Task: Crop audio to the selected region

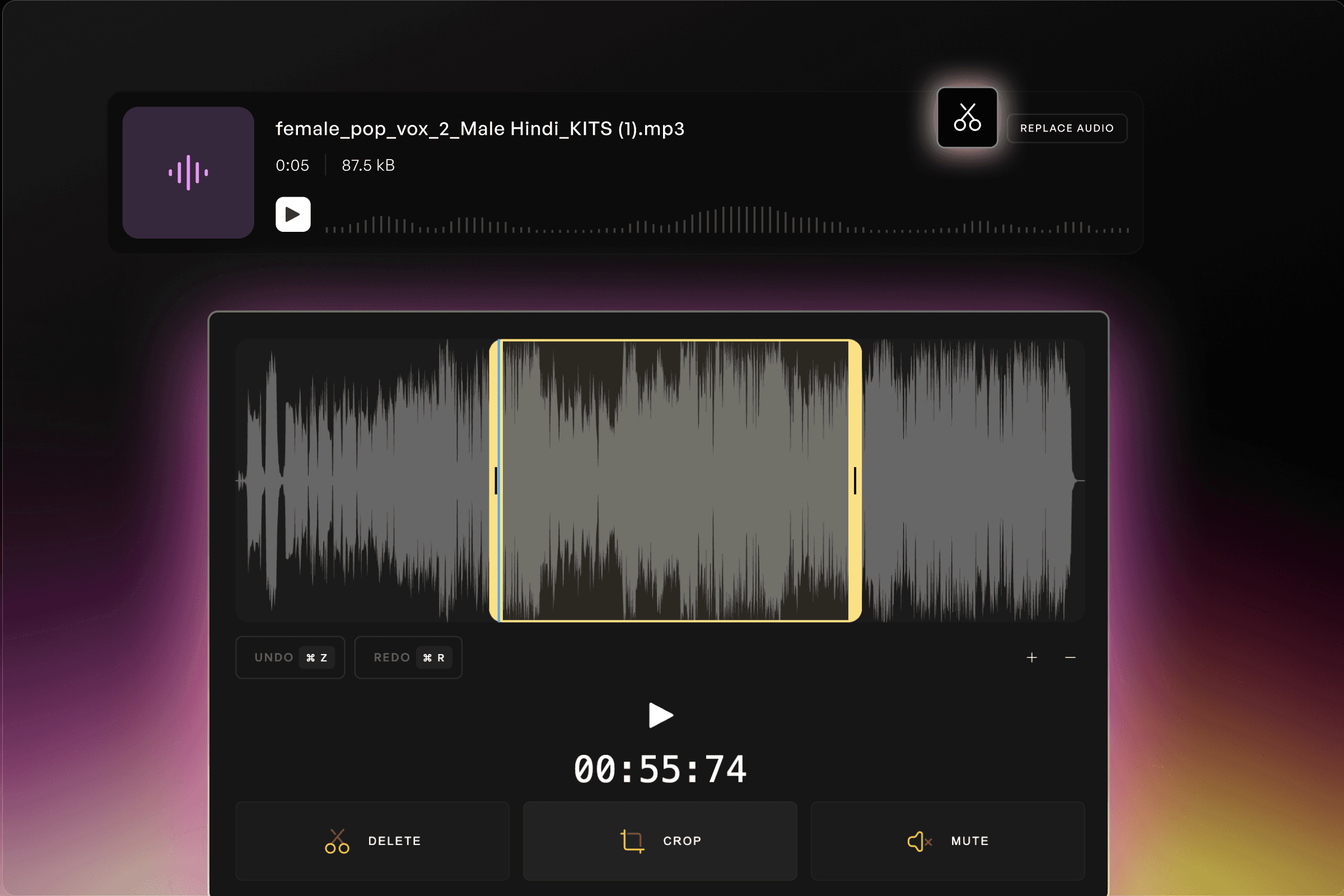Action: [x=660, y=841]
